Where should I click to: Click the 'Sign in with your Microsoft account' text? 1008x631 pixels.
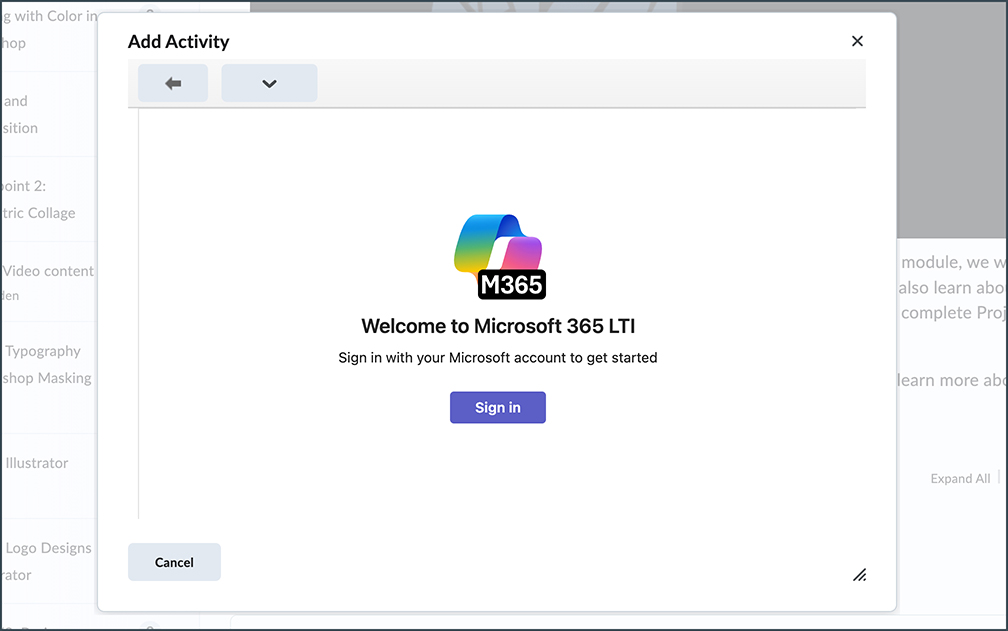pos(498,358)
